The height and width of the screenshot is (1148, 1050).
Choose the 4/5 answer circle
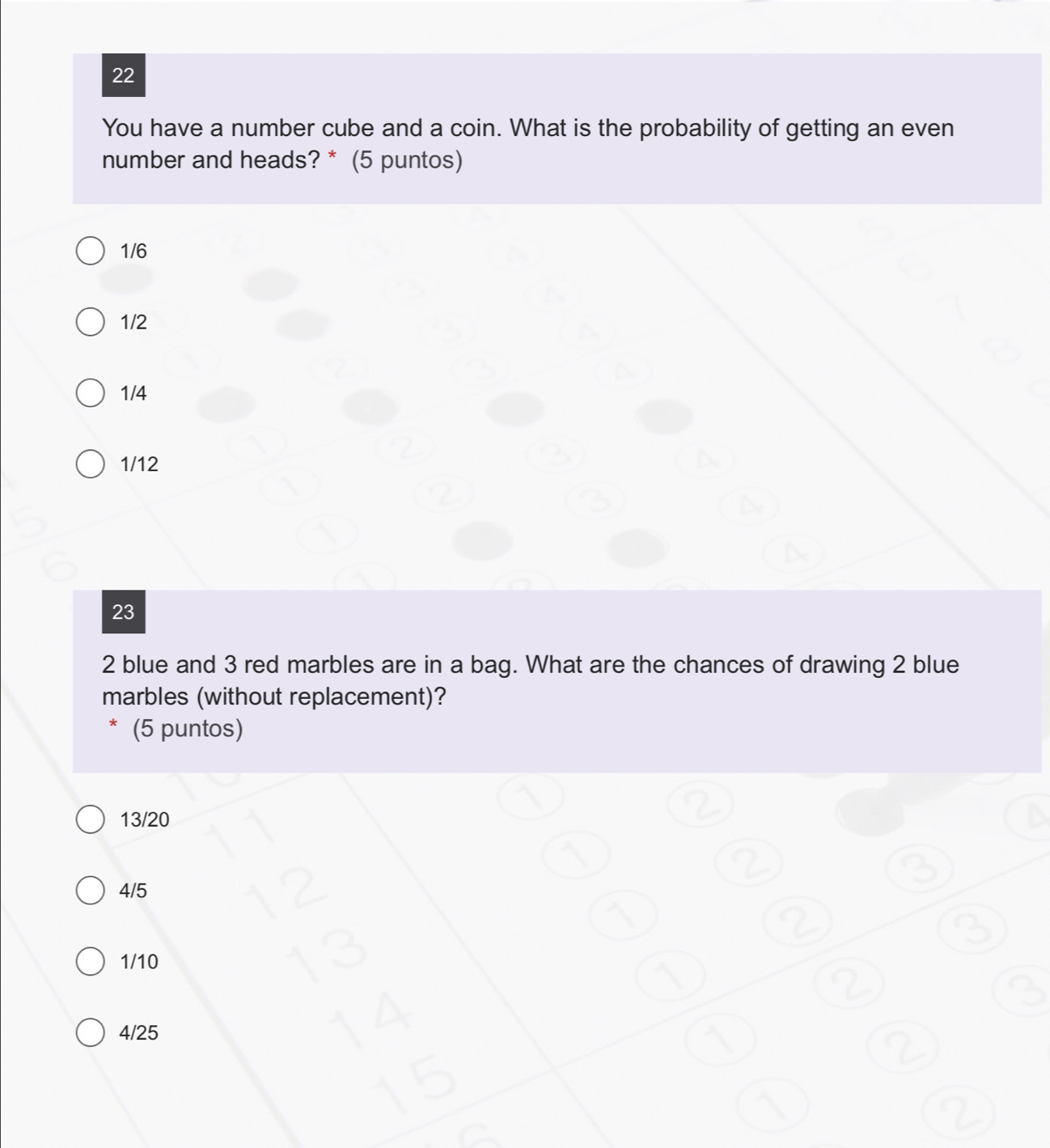(x=91, y=891)
